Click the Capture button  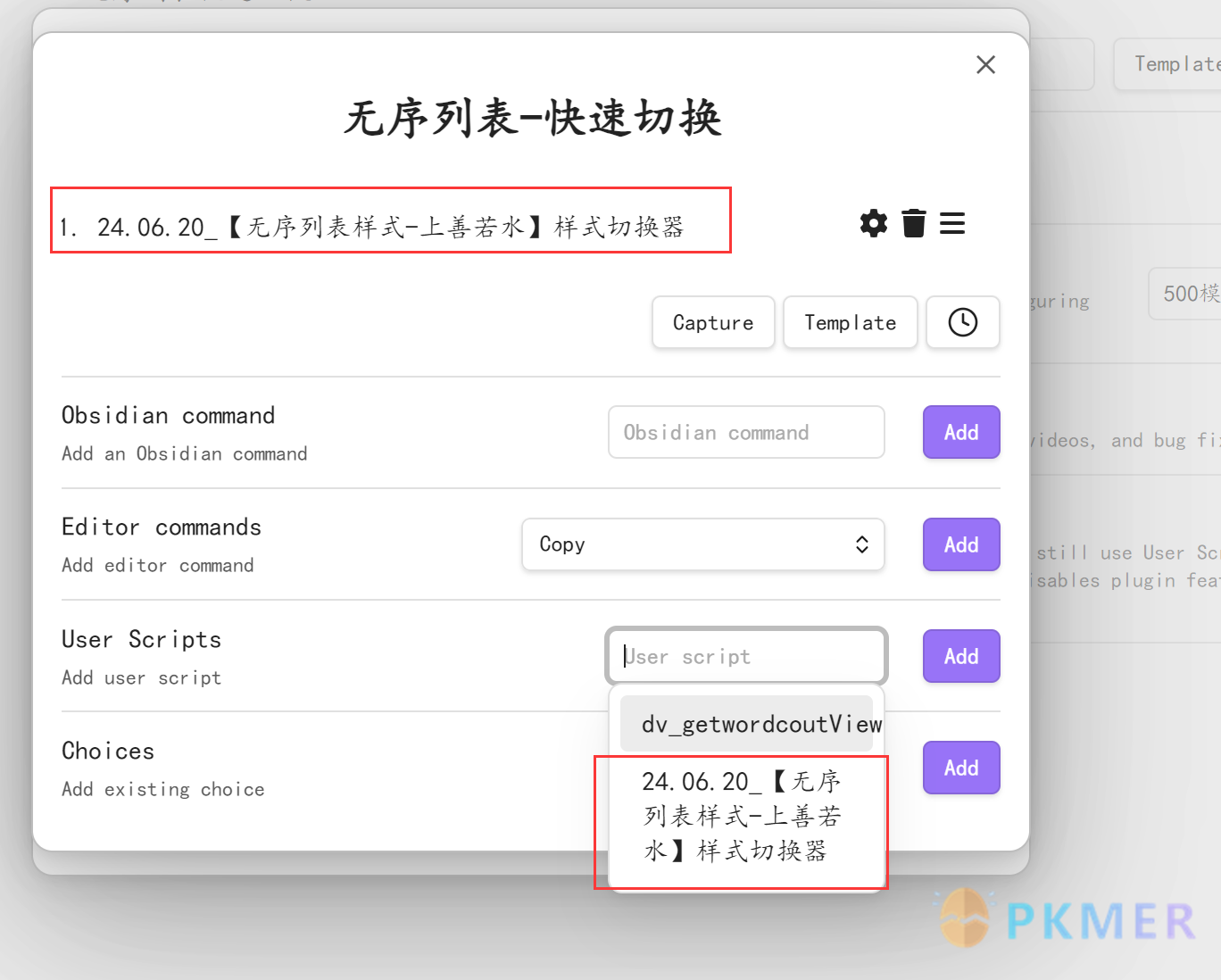click(x=712, y=322)
